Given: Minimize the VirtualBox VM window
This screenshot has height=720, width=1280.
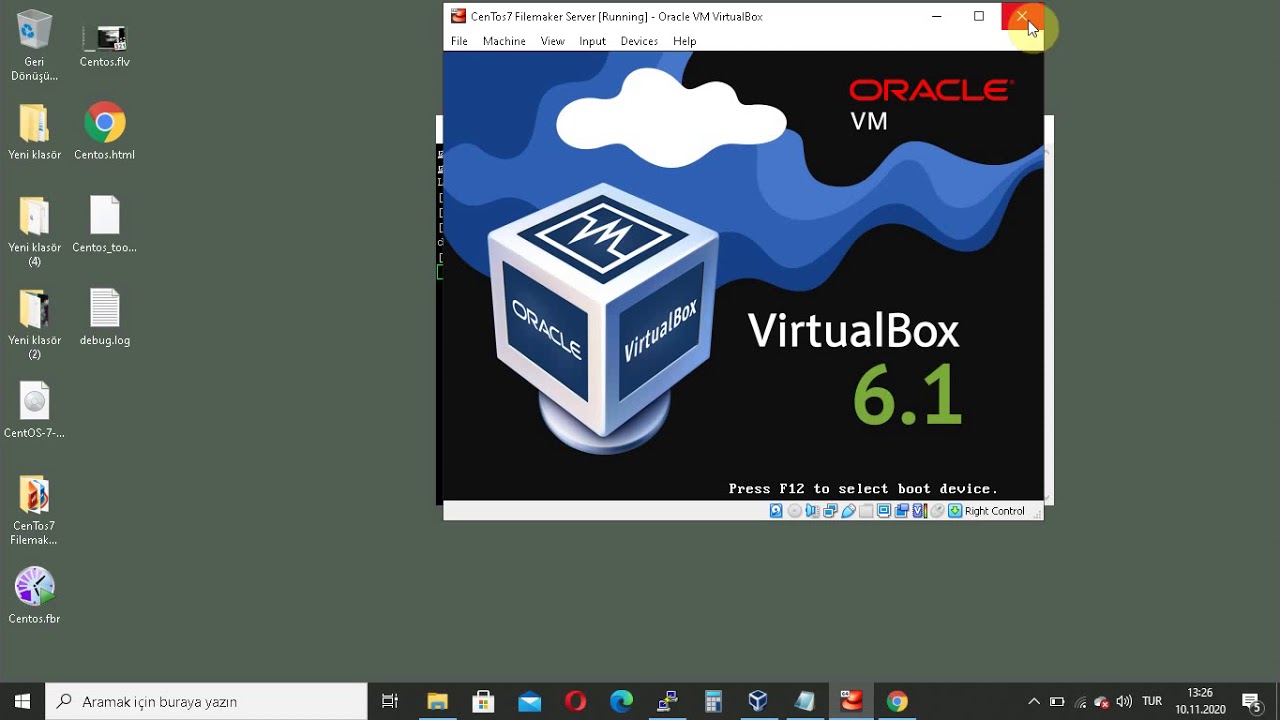Looking at the screenshot, I should [936, 16].
